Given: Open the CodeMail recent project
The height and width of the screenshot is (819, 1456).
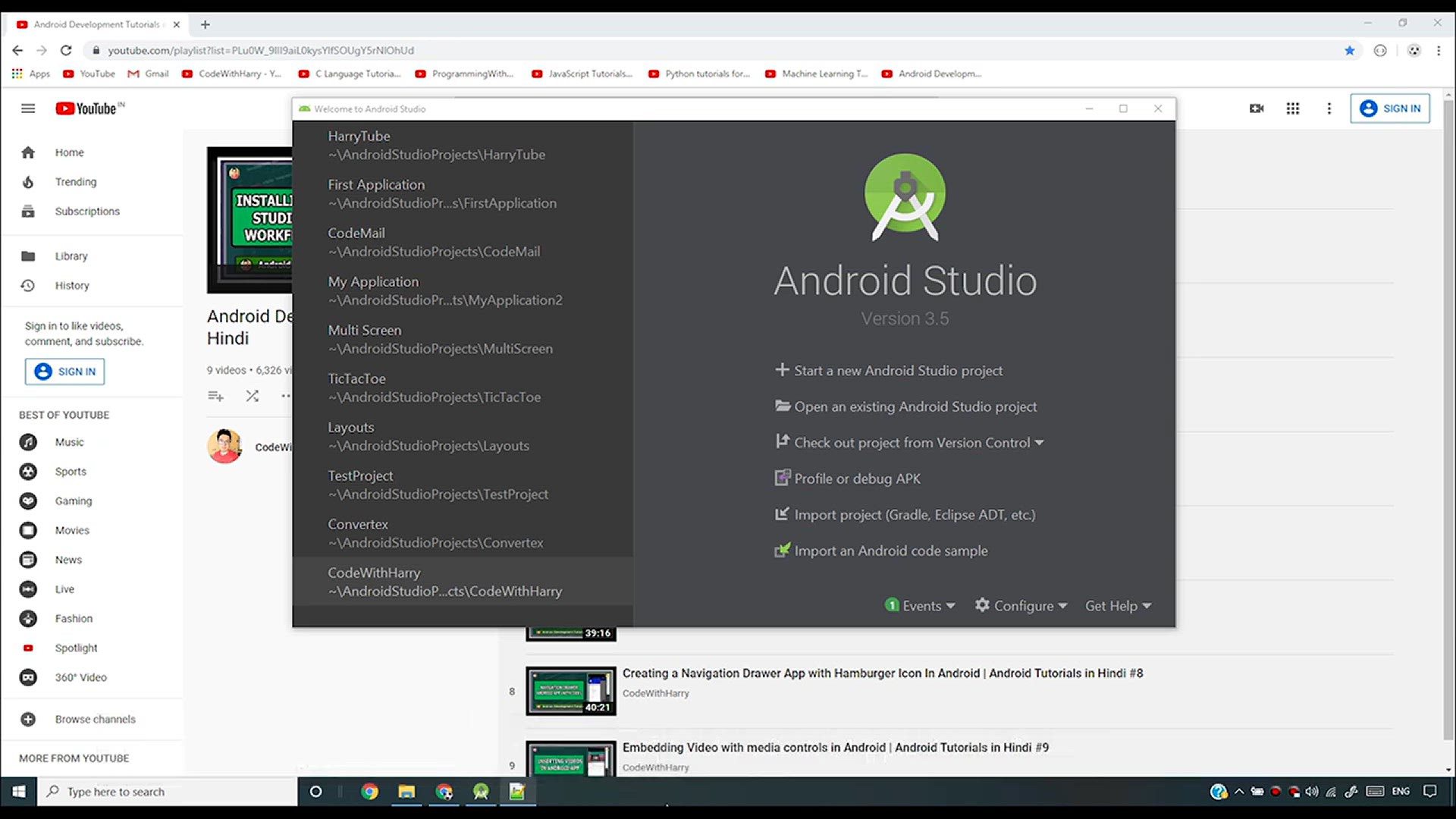Looking at the screenshot, I should pos(463,242).
